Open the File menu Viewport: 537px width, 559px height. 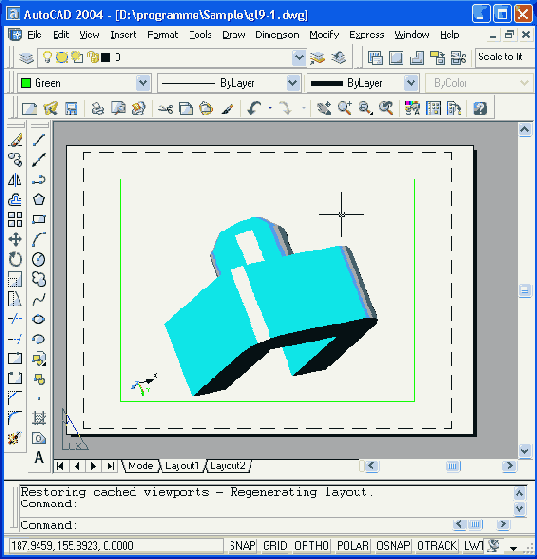(x=34, y=35)
